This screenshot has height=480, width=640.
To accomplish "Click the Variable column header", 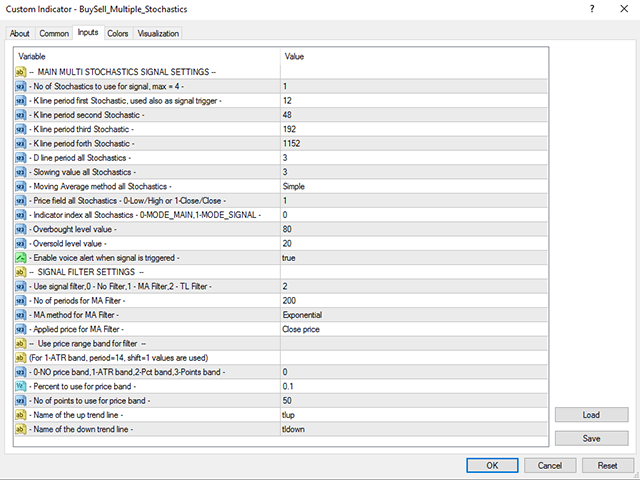I will (x=147, y=56).
